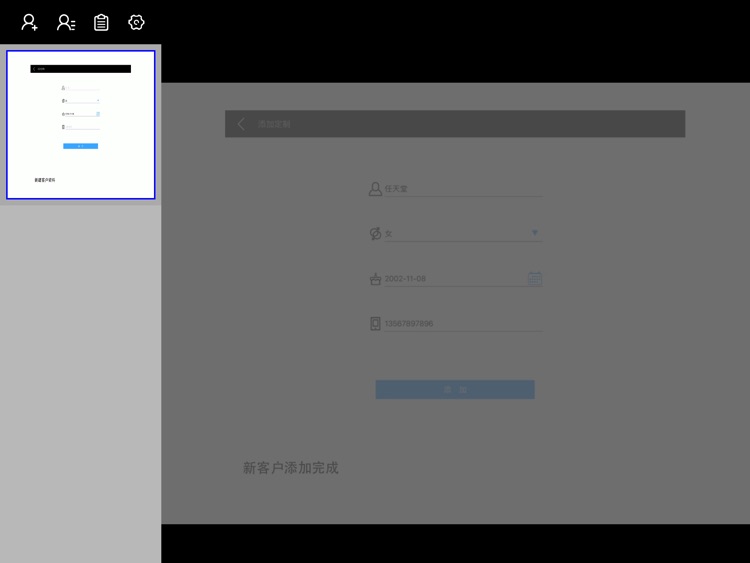Open the calendar date picker icon
The width and height of the screenshot is (750, 563).
pyautogui.click(x=535, y=278)
